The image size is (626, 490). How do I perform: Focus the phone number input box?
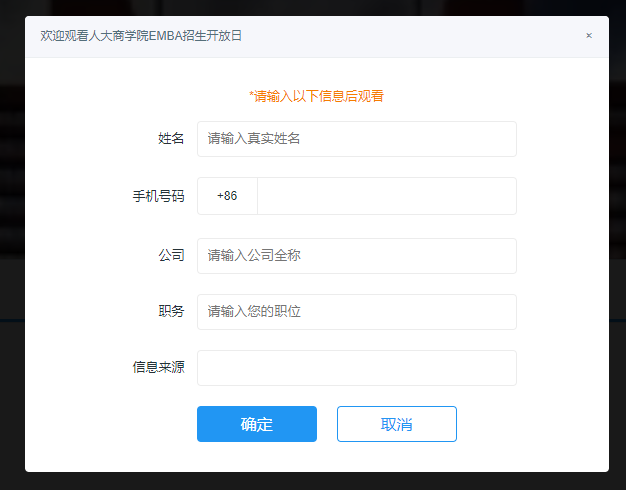386,196
